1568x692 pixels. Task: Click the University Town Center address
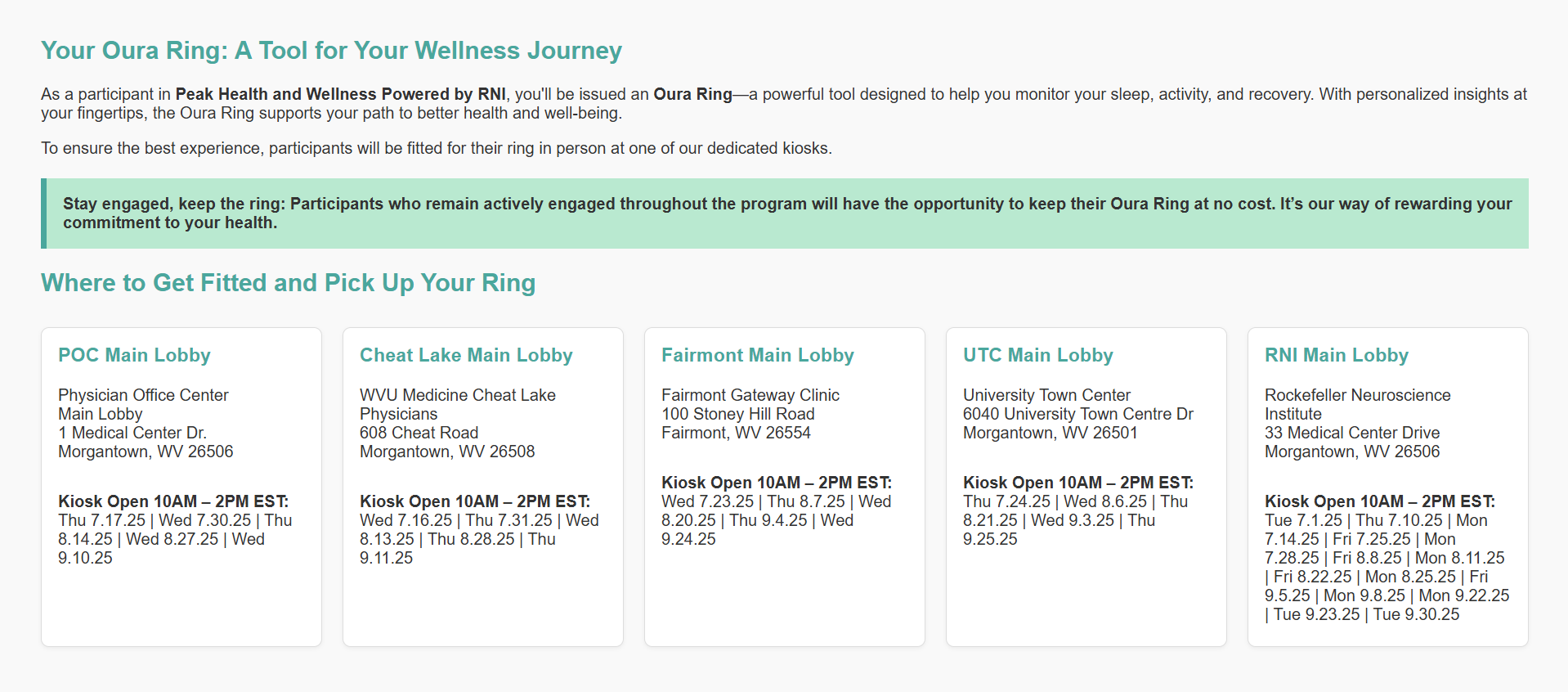click(1077, 414)
